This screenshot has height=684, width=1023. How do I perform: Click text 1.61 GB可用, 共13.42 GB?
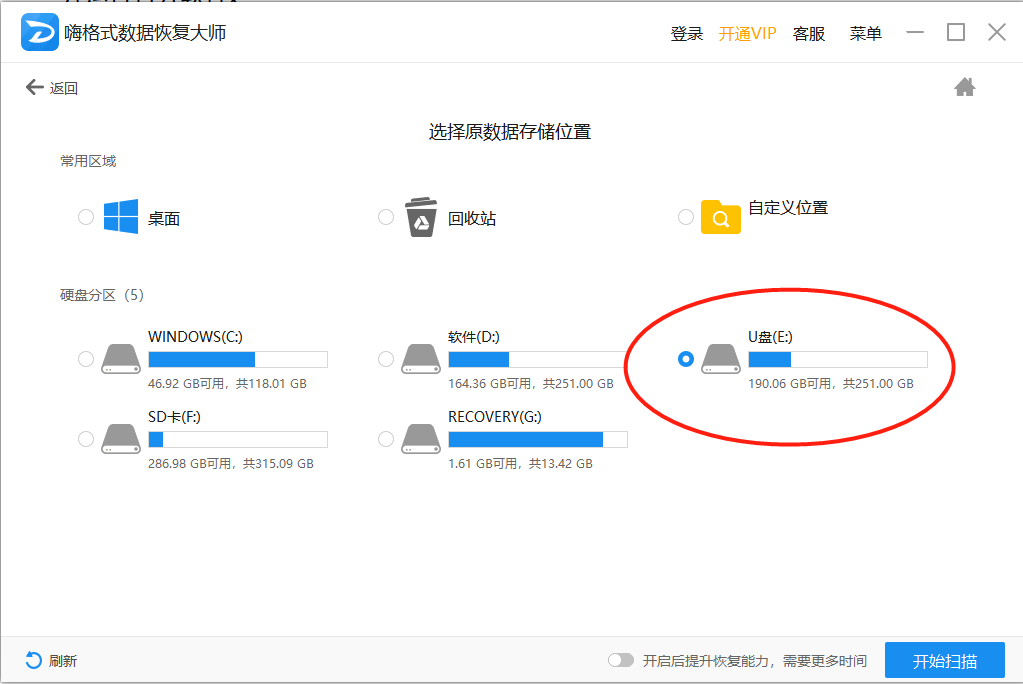(520, 464)
